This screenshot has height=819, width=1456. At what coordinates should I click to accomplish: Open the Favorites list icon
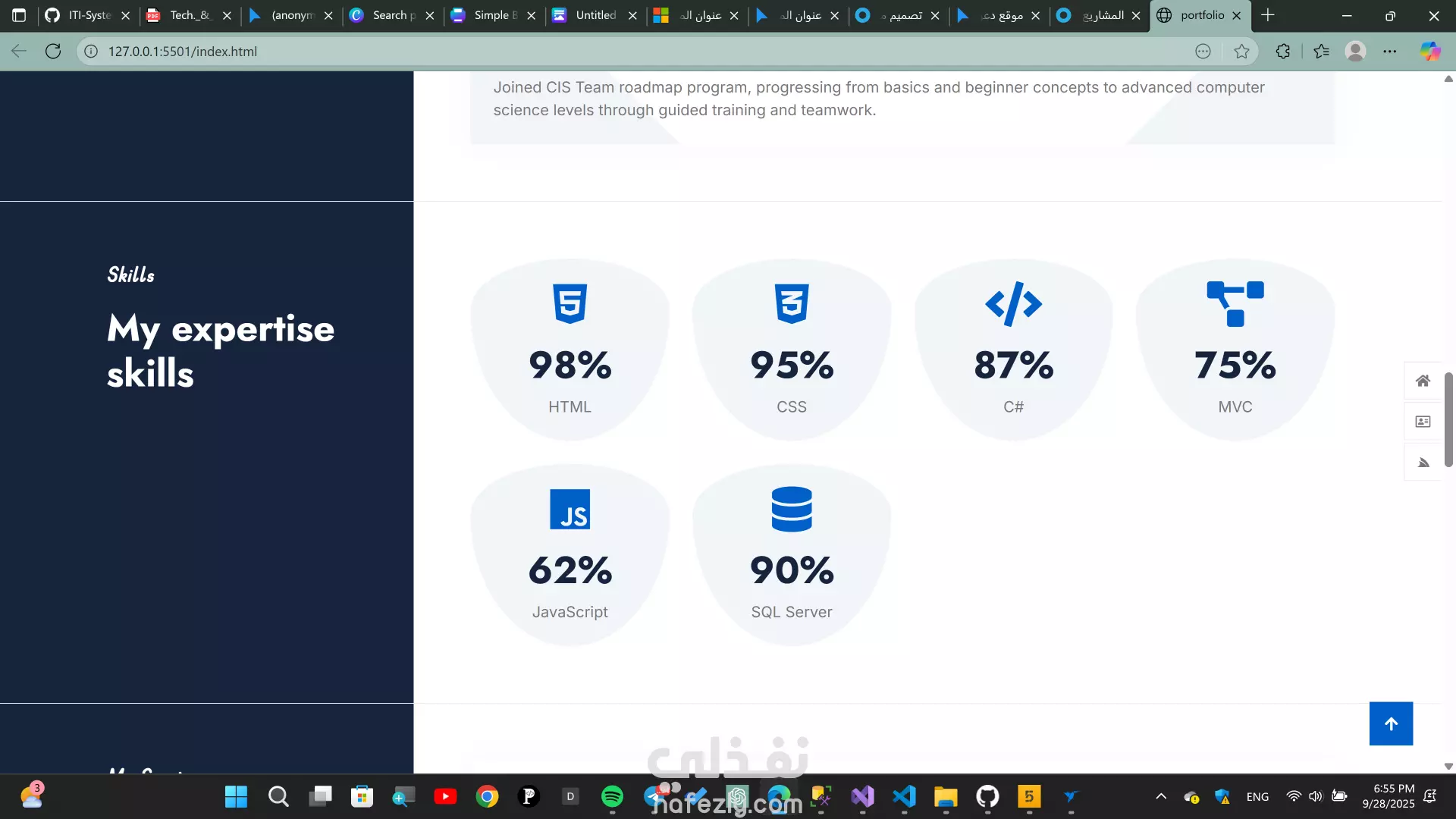[x=1321, y=51]
